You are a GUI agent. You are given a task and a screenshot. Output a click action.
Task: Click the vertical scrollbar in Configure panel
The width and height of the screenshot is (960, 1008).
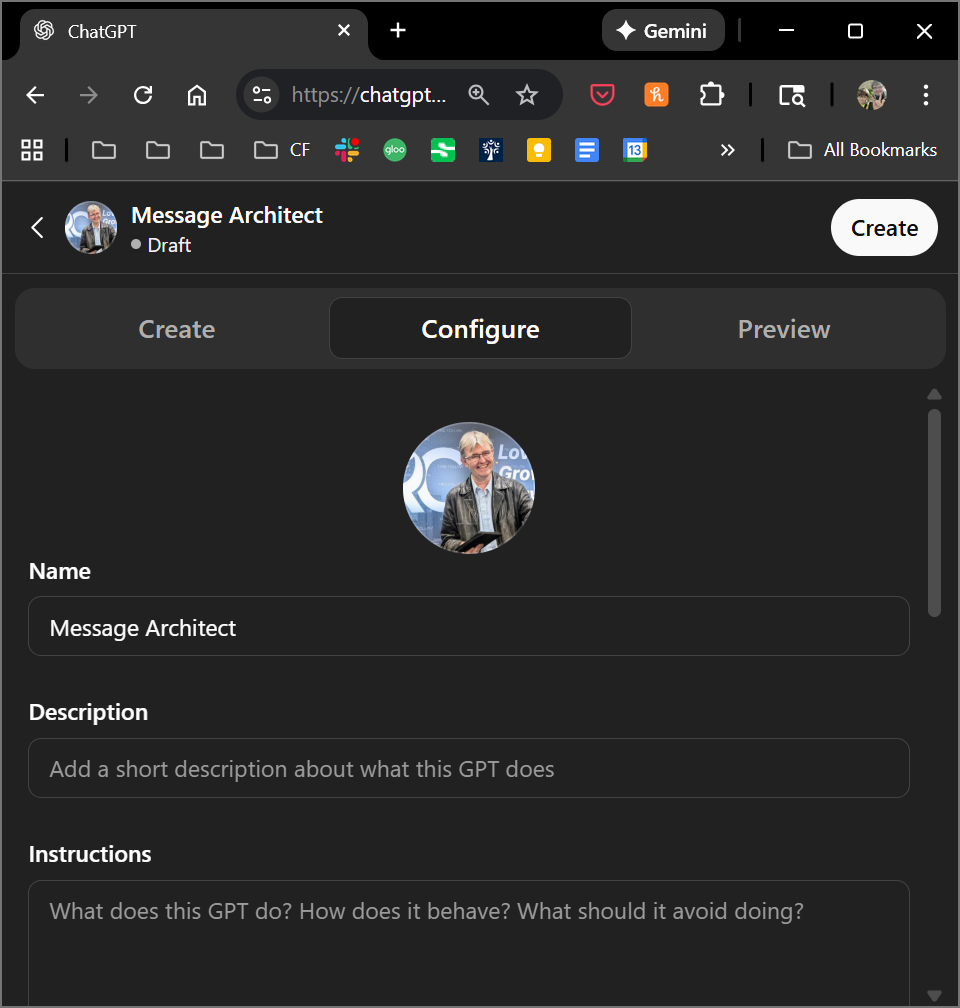[x=934, y=512]
